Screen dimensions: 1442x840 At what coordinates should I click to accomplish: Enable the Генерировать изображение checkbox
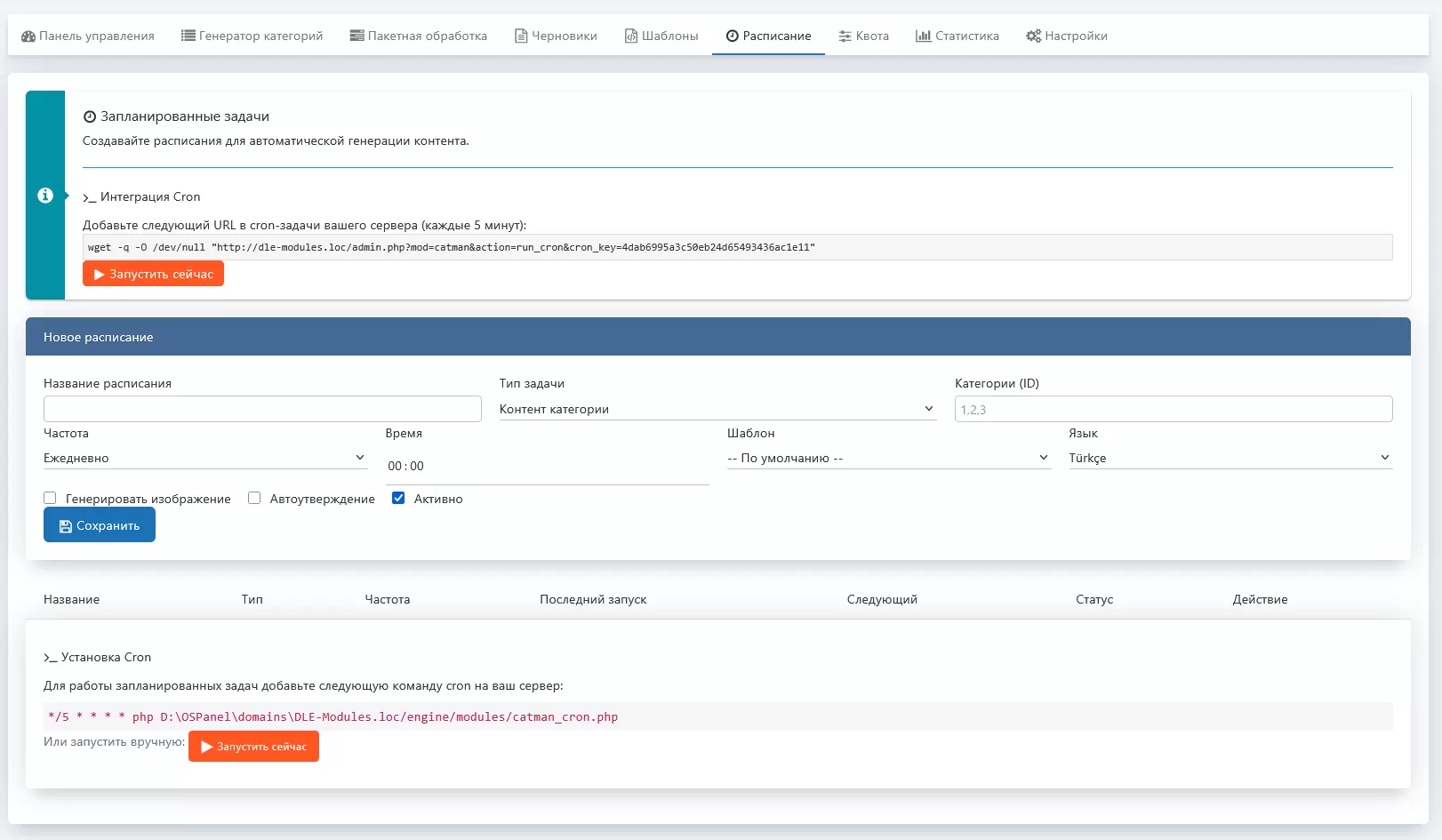click(x=51, y=499)
